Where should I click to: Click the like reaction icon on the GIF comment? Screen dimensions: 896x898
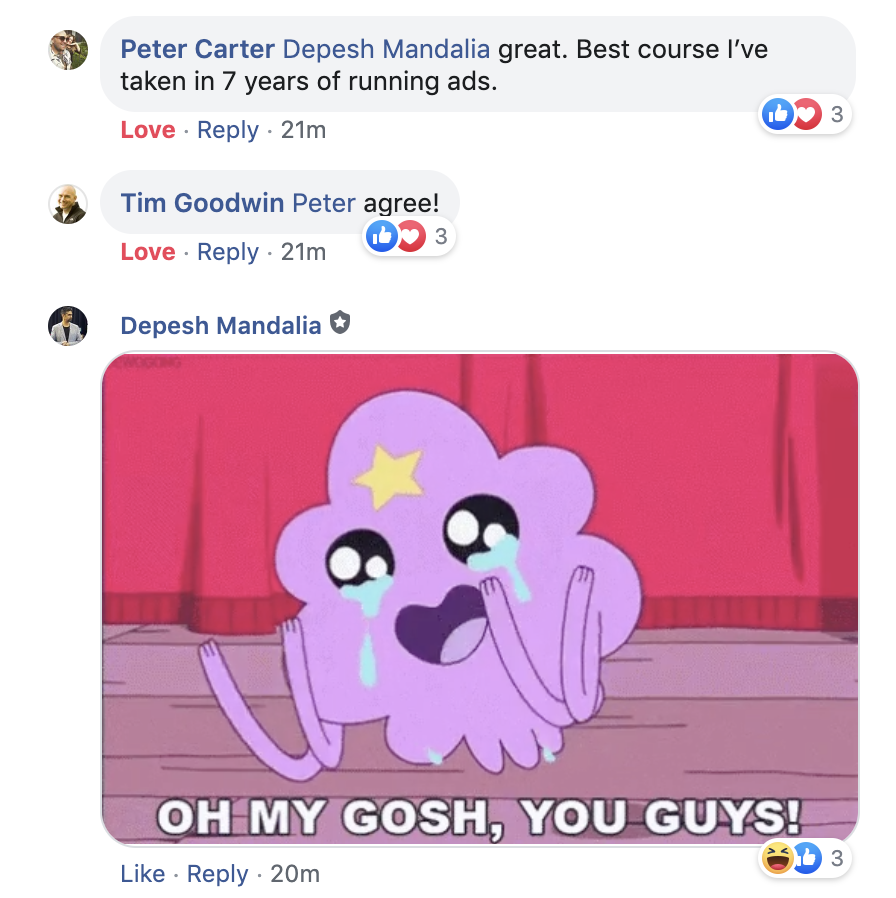pos(808,858)
